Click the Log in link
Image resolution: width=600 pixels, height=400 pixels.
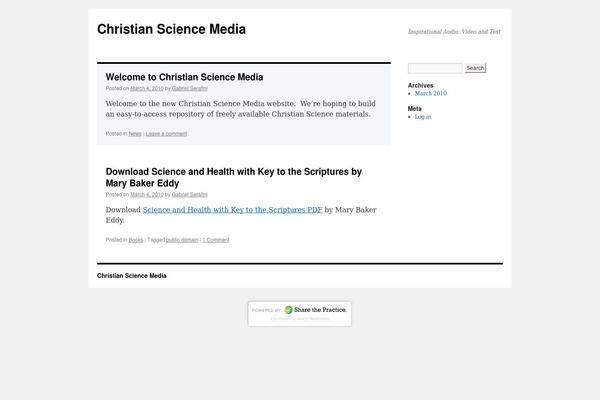(423, 116)
